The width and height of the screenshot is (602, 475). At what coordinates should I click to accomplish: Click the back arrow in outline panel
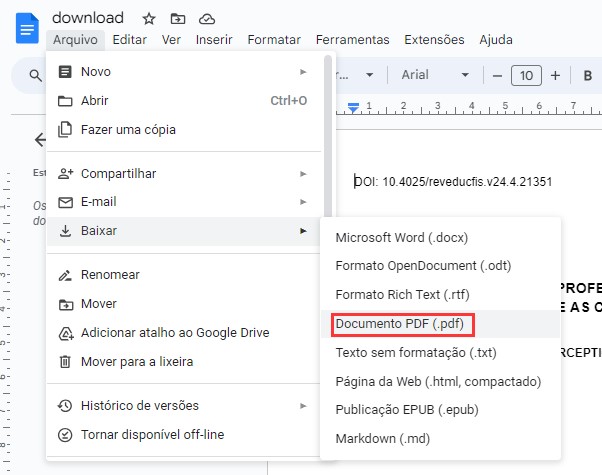pos(40,140)
